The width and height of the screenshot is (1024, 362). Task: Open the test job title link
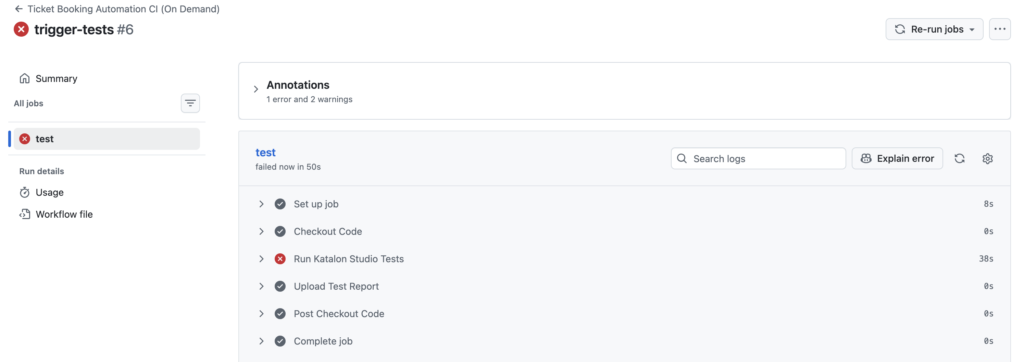266,152
